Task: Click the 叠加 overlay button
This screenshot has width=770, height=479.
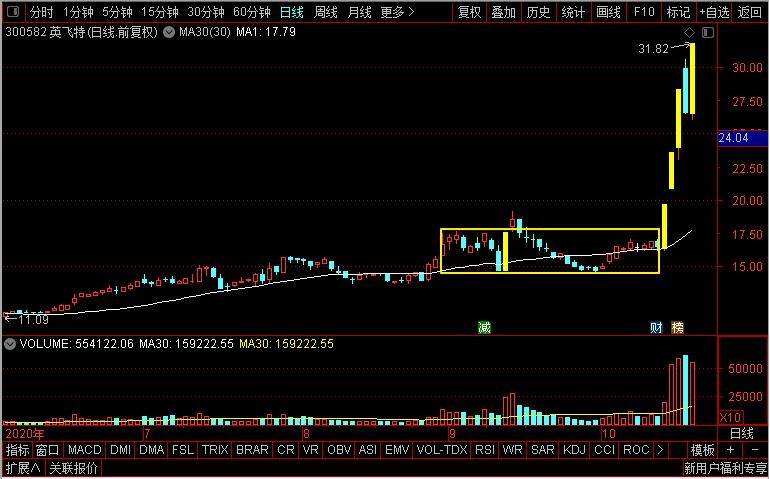Action: coord(504,12)
